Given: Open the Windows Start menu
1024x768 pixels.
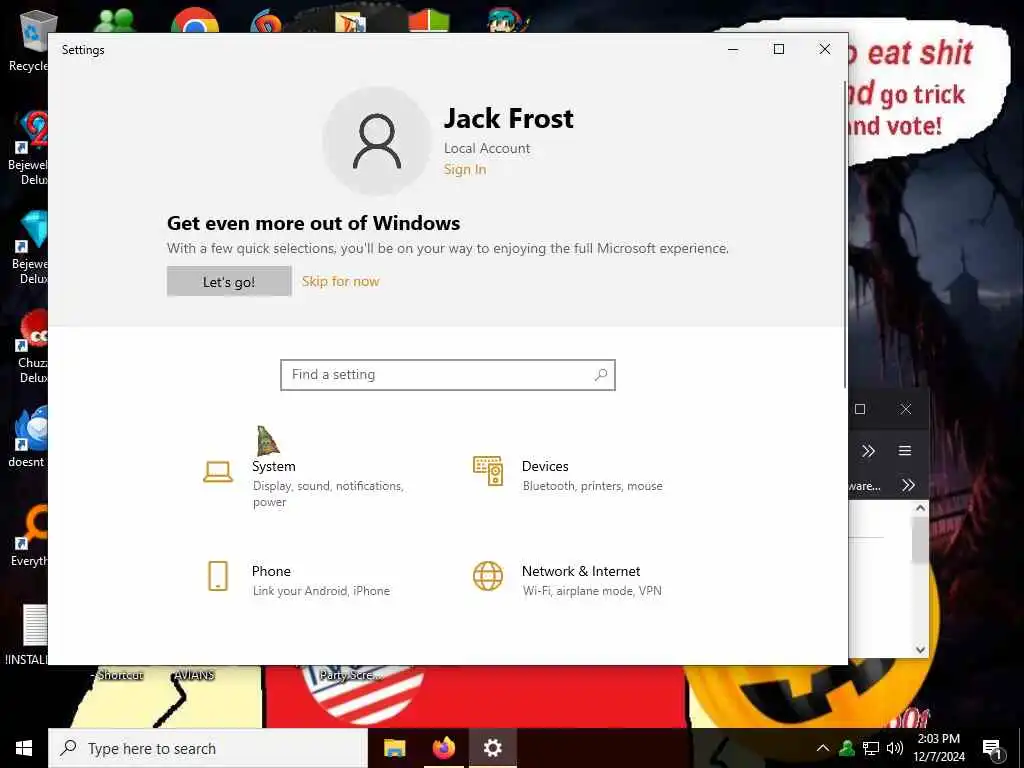Looking at the screenshot, I should click(24, 748).
